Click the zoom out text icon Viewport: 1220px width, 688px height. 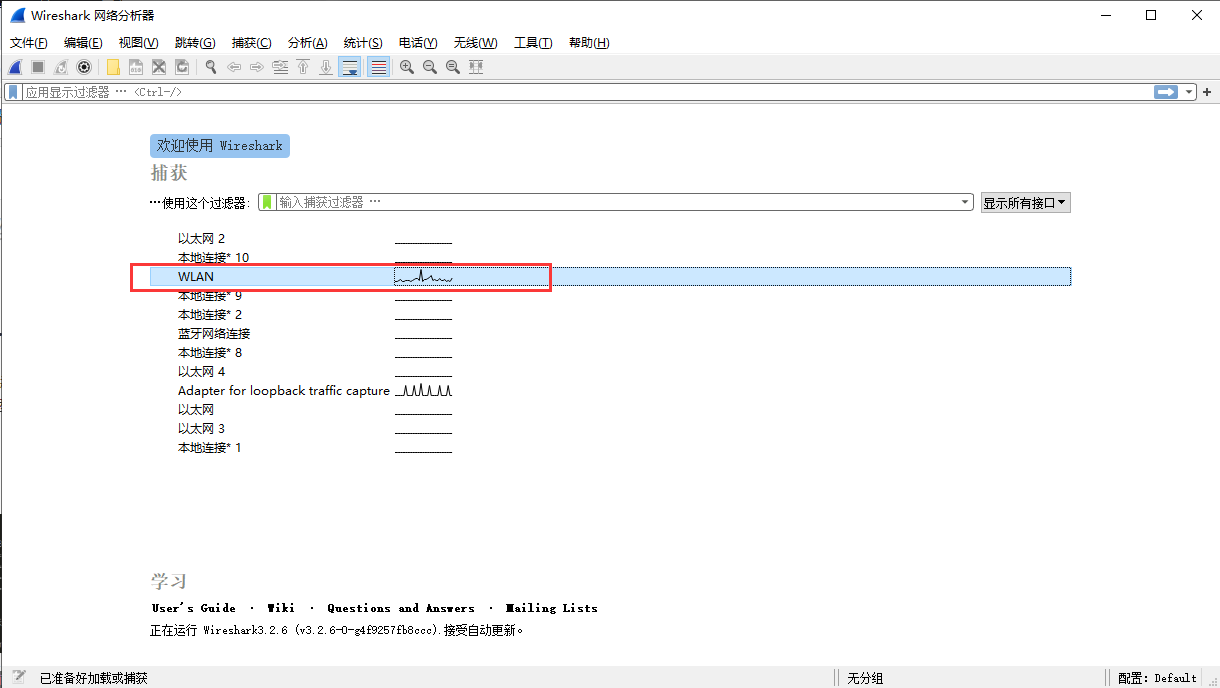pos(430,67)
